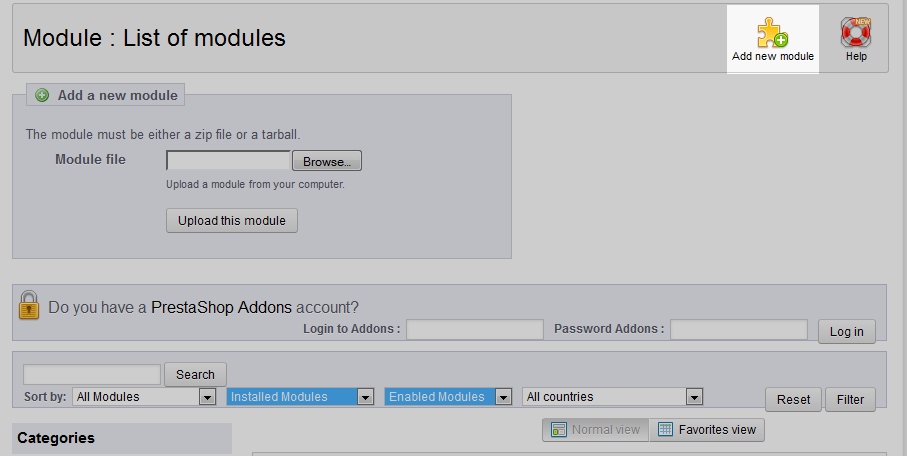The width and height of the screenshot is (907, 456).
Task: Expand the Enabled Modules dropdown
Action: (x=448, y=397)
